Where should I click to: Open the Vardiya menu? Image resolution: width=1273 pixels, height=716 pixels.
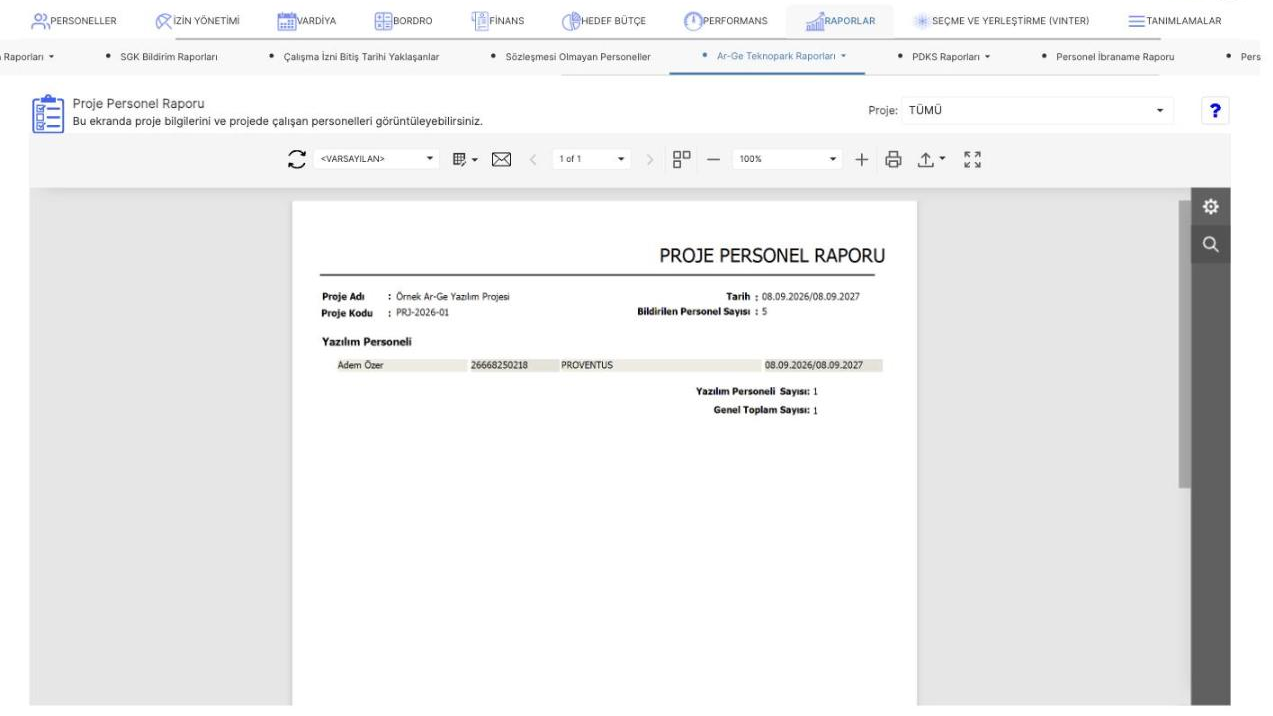(306, 20)
